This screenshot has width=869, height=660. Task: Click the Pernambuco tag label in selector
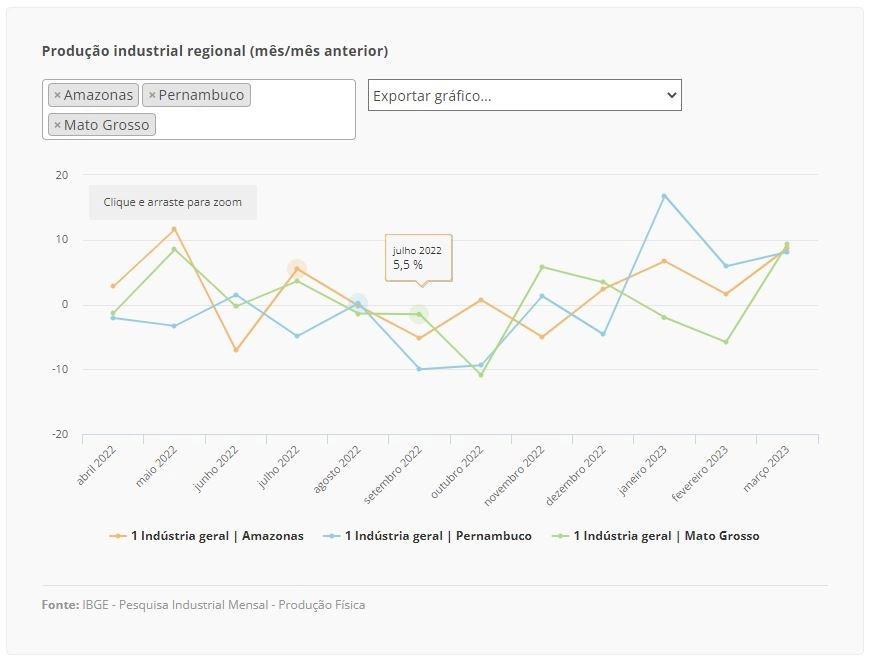tap(201, 95)
